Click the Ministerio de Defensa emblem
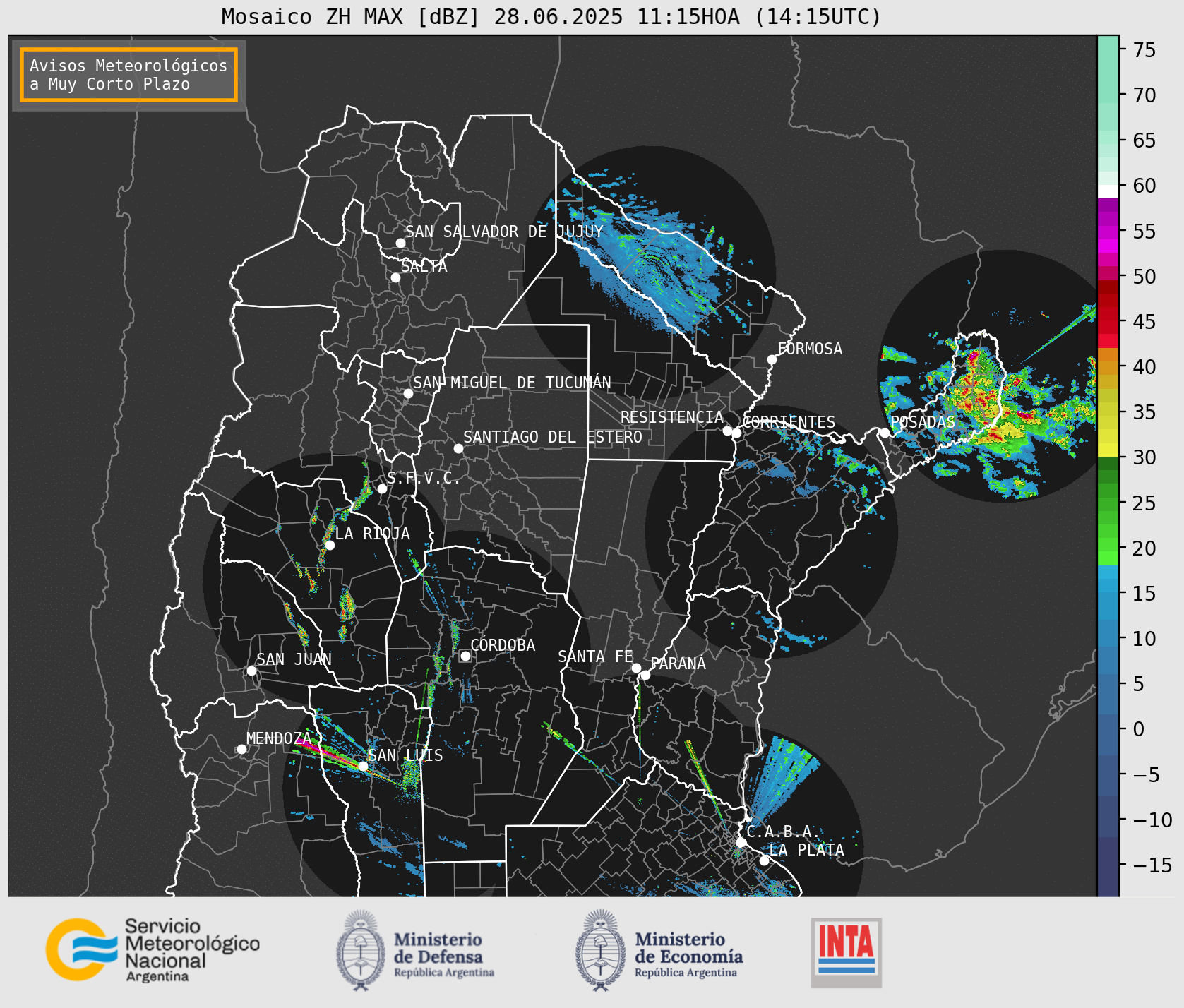The width and height of the screenshot is (1184, 1008). pyautogui.click(x=361, y=950)
